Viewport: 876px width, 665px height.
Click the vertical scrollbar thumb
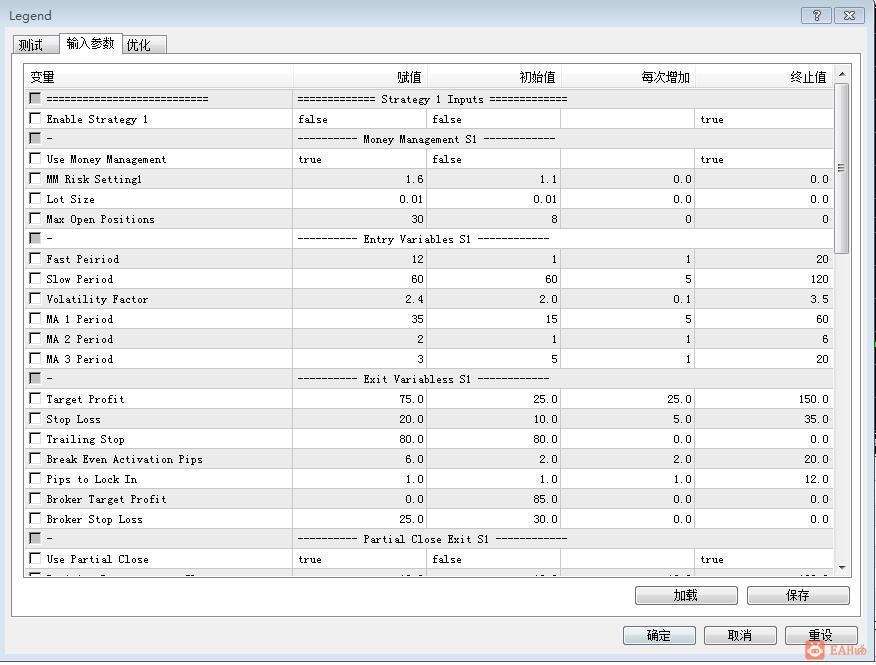click(x=841, y=168)
